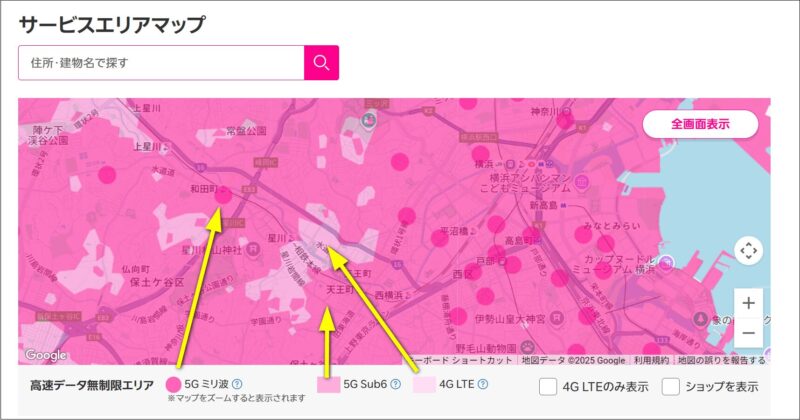Focus the 住所･建物名で探す search field
Screen dimensions: 800x420
tap(161, 63)
